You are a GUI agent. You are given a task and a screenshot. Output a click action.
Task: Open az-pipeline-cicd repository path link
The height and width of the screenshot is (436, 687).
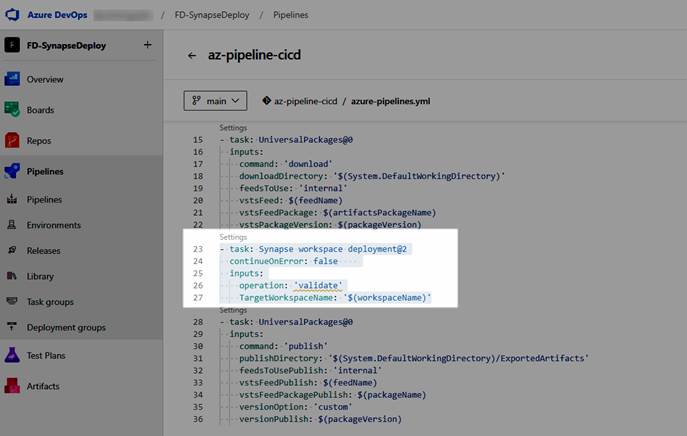click(306, 101)
